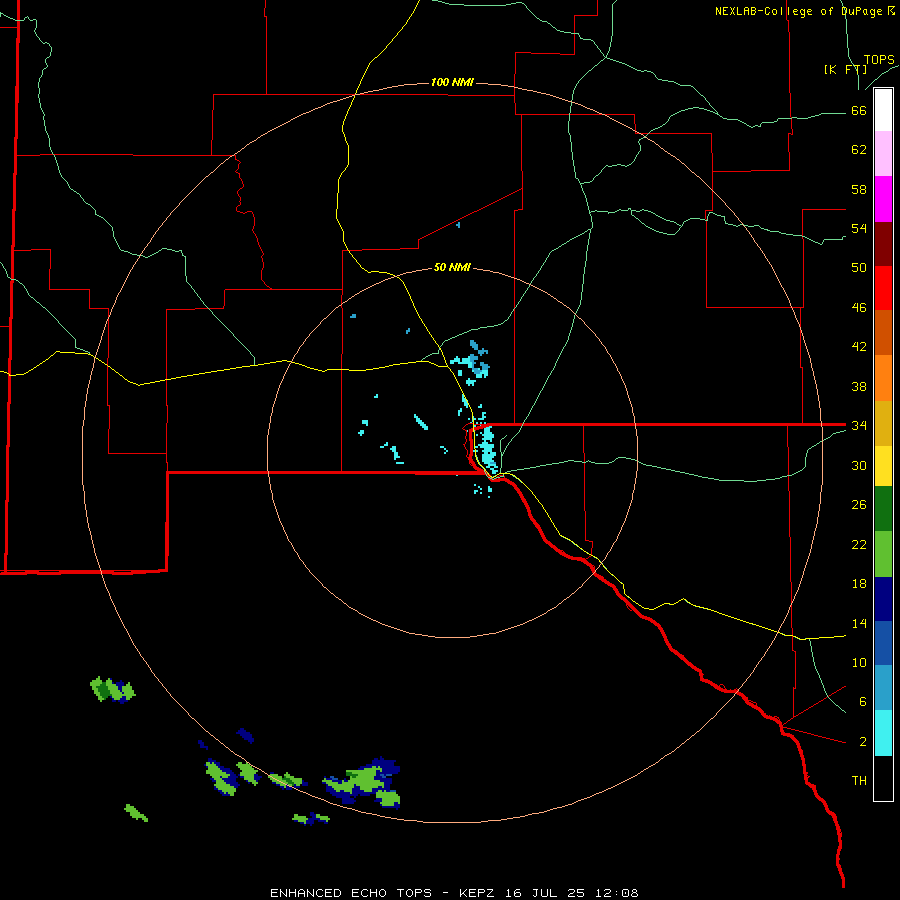Click legend value 26

coord(859,505)
